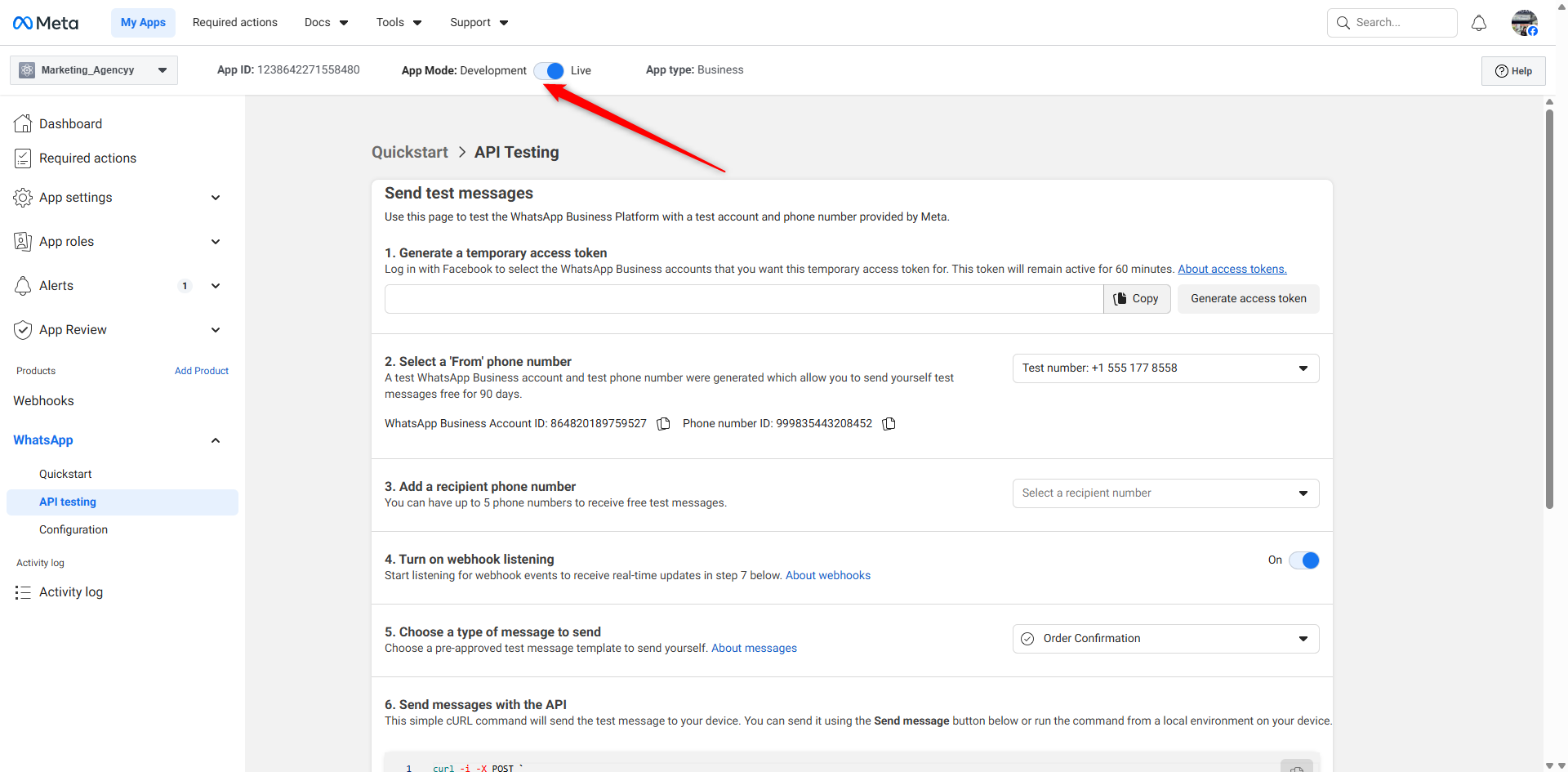The height and width of the screenshot is (772, 1568).
Task: Click Generate access token button
Action: 1248,299
